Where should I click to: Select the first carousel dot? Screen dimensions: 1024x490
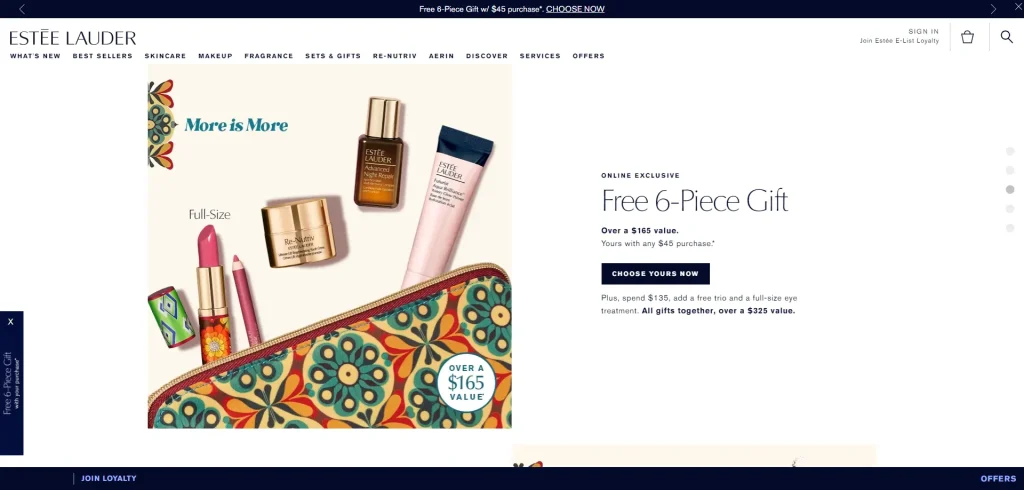pyautogui.click(x=1010, y=152)
